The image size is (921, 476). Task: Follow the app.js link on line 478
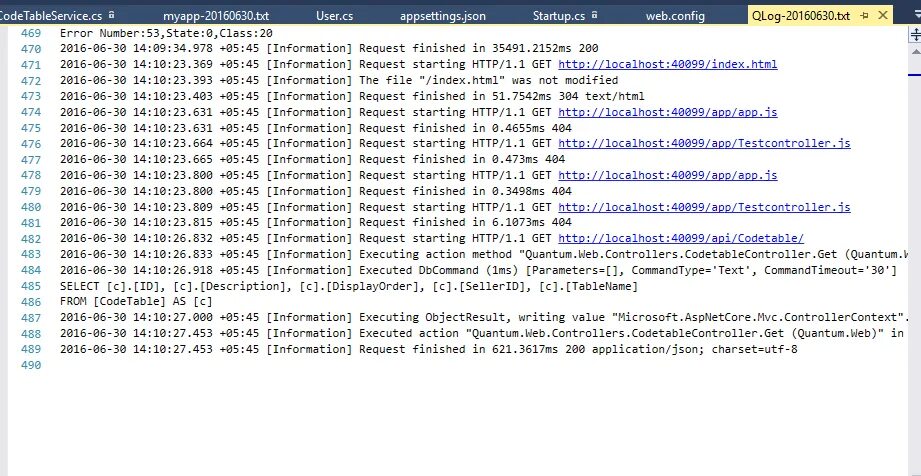(x=667, y=175)
